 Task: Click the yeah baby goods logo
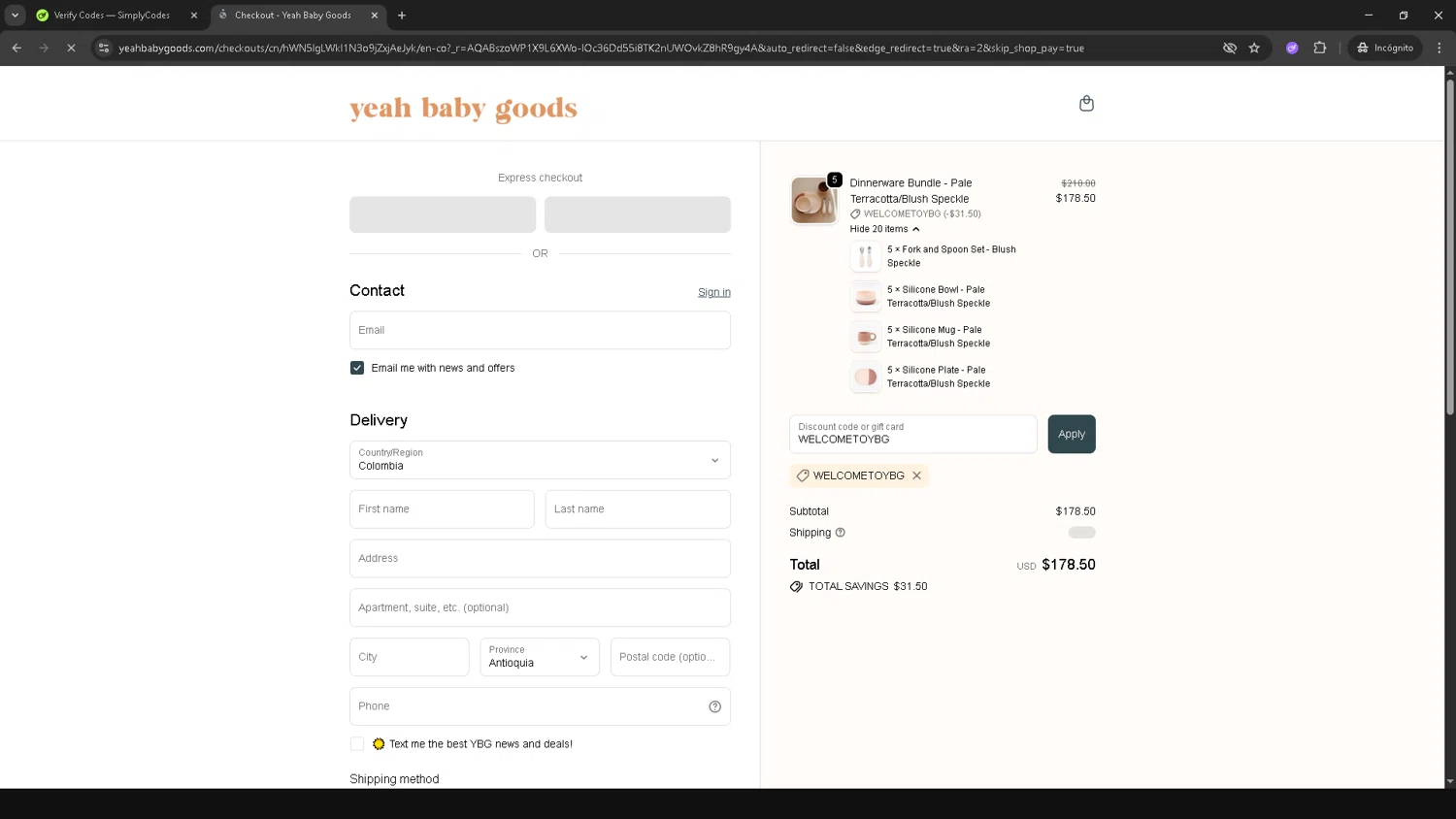coord(463,109)
